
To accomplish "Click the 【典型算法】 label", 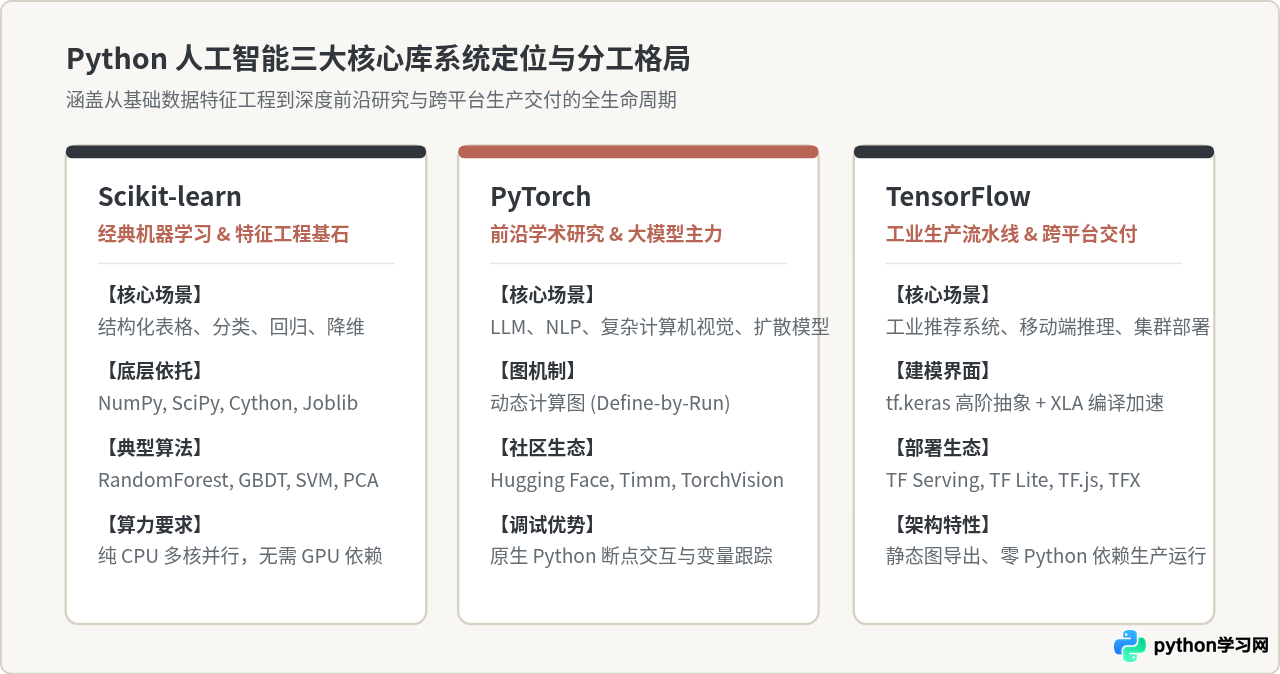I will (154, 448).
